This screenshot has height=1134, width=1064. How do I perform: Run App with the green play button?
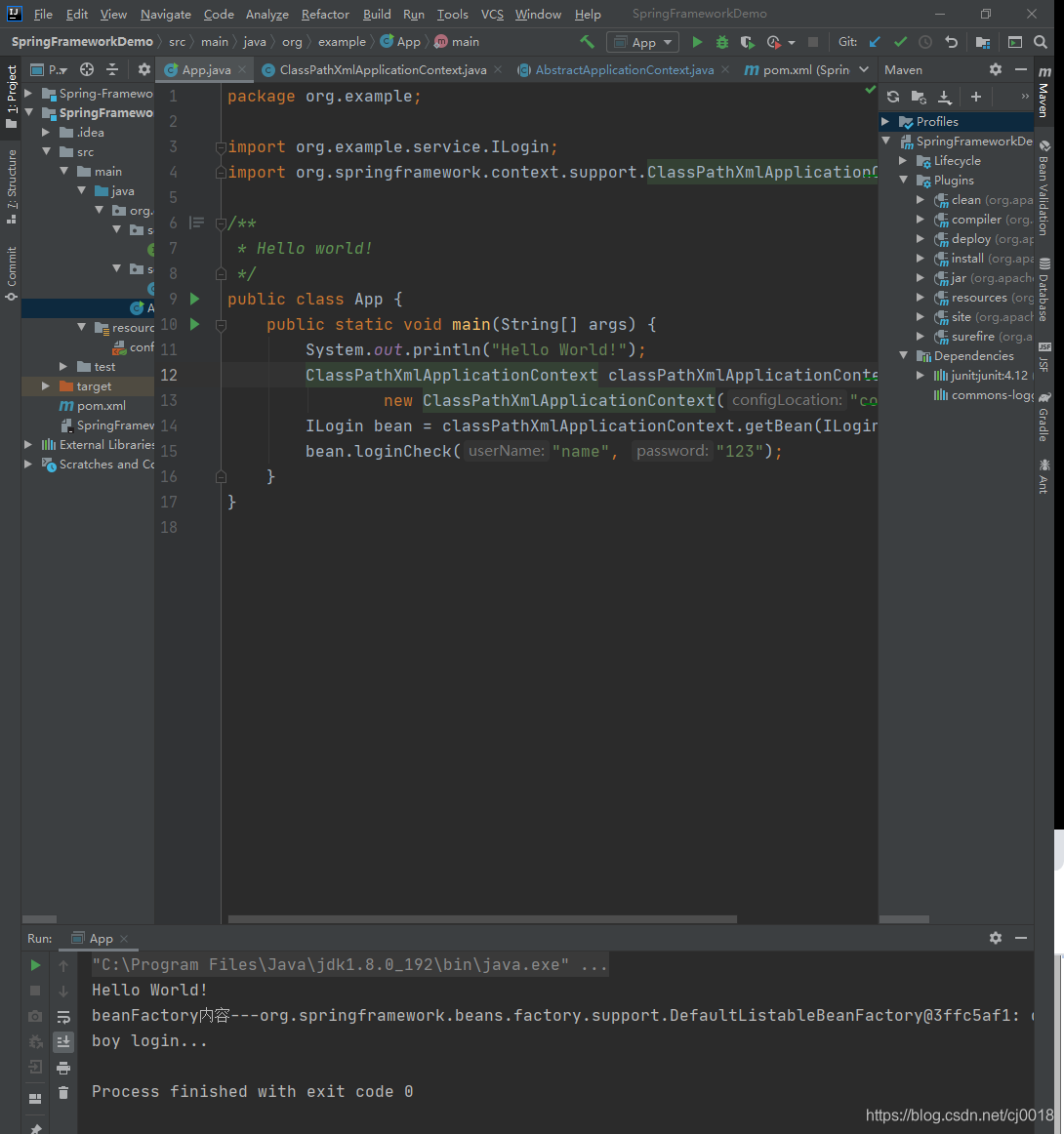coord(697,42)
